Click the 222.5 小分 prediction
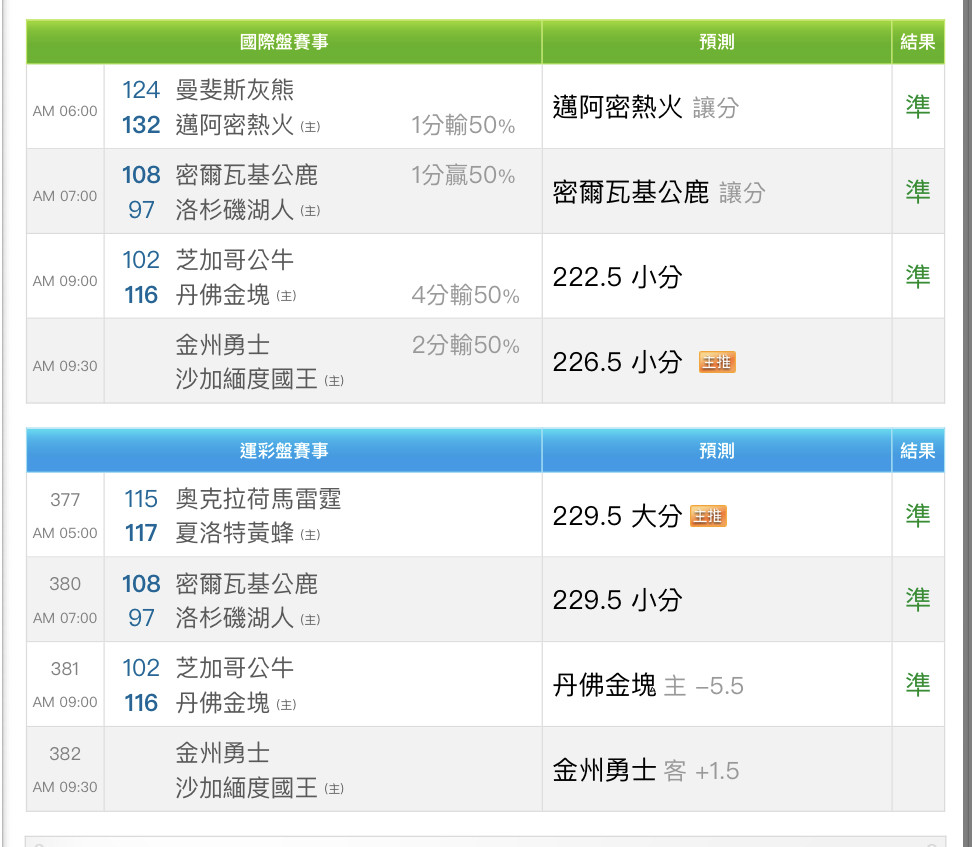This screenshot has width=975, height=847. click(617, 277)
